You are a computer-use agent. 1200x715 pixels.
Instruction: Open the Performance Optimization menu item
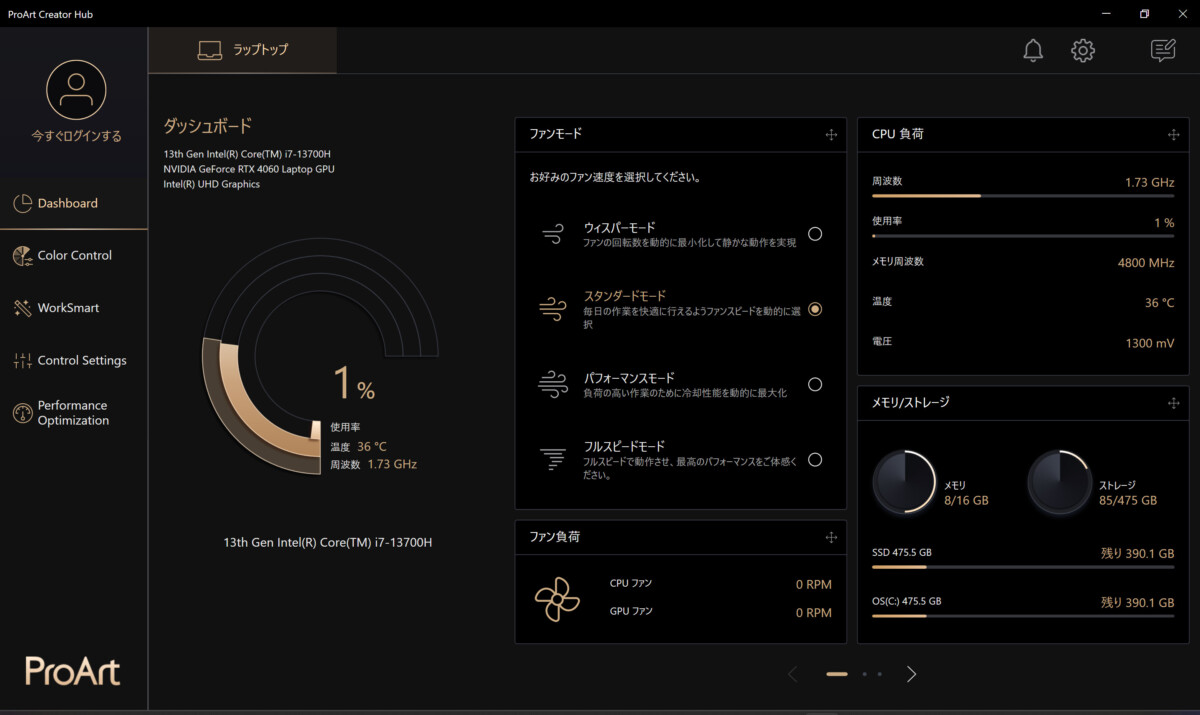[x=74, y=413]
